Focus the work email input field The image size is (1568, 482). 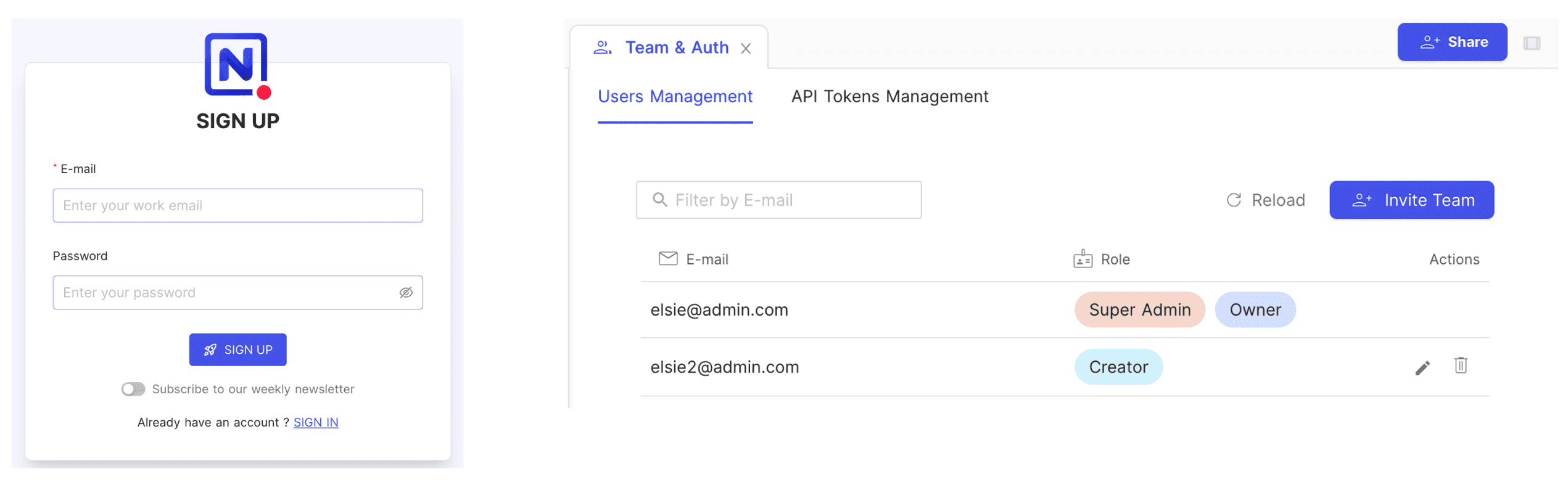237,206
